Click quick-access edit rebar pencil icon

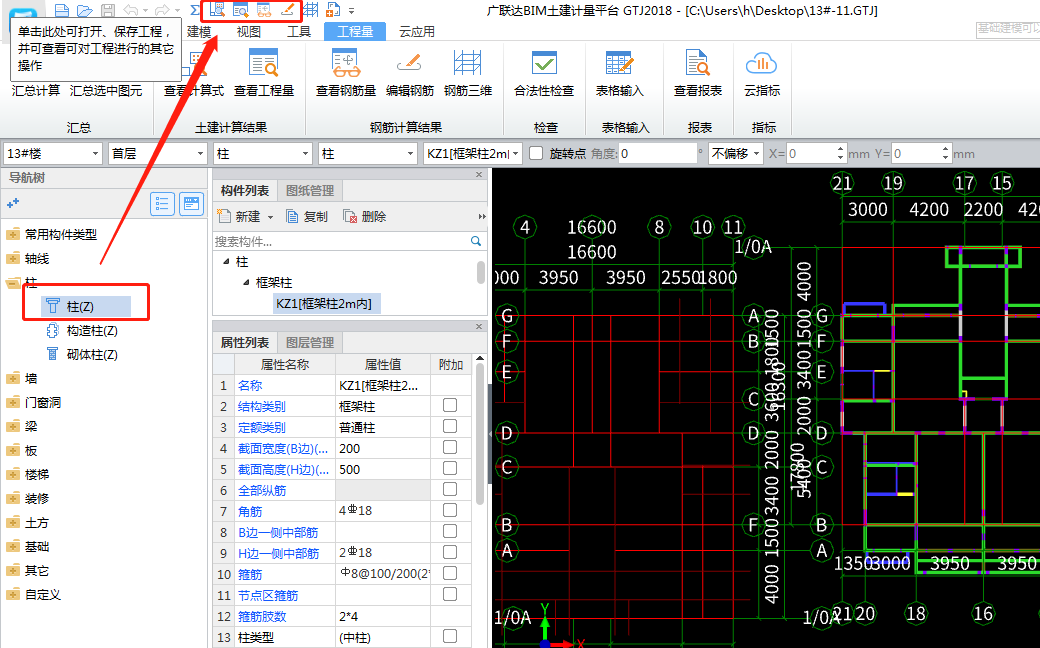287,10
